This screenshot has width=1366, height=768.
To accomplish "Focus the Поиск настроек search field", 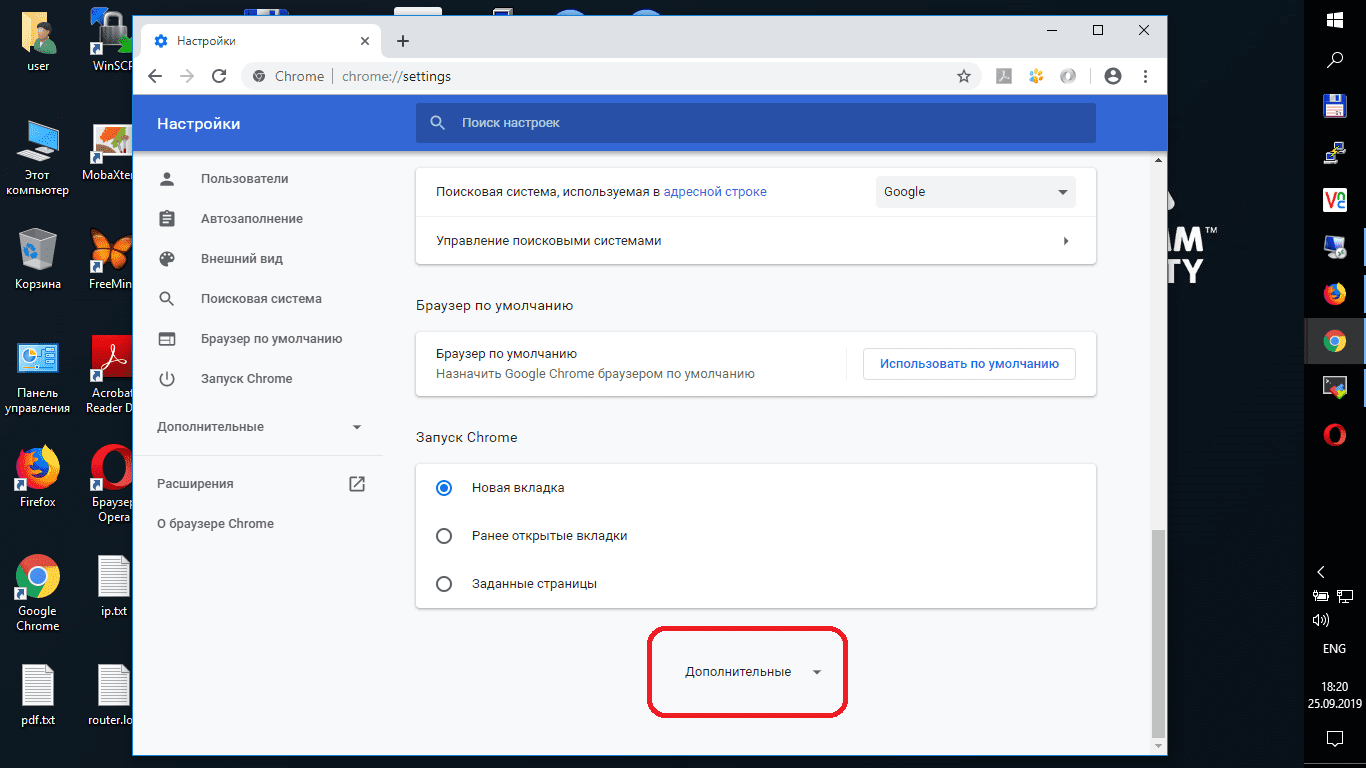I will [756, 123].
